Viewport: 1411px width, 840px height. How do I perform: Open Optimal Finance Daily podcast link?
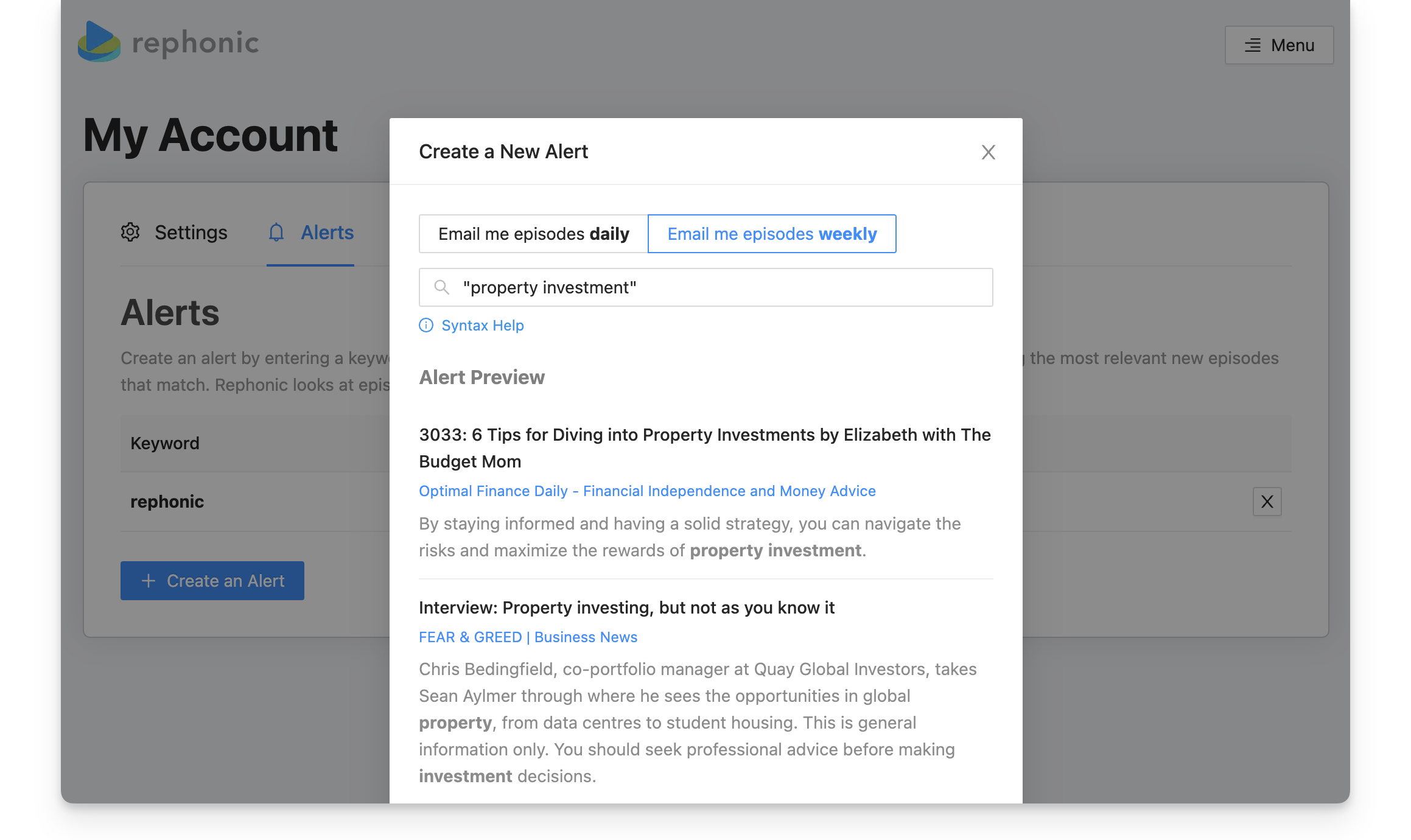[x=647, y=491]
